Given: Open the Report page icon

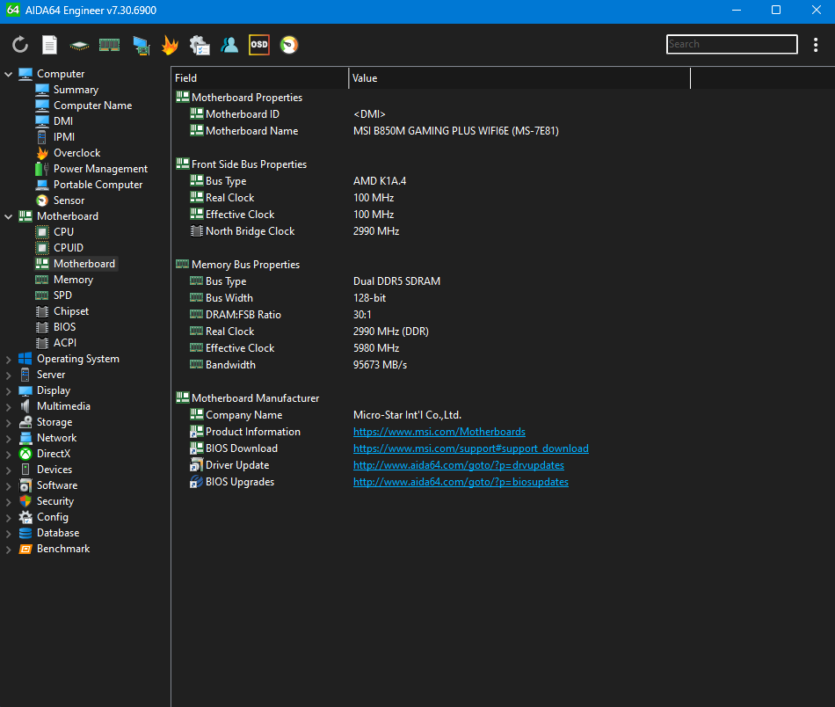Looking at the screenshot, I should click(x=50, y=45).
